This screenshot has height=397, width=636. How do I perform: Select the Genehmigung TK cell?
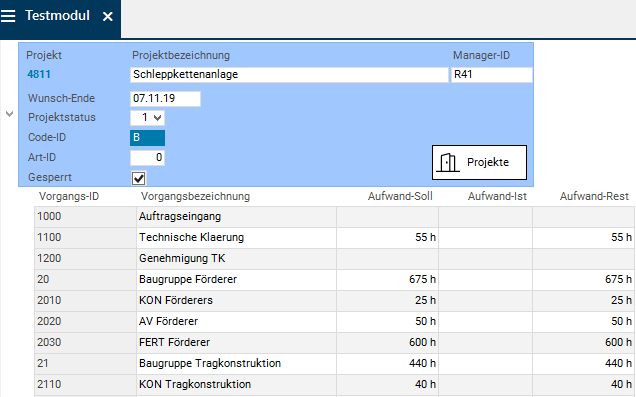pos(236,259)
